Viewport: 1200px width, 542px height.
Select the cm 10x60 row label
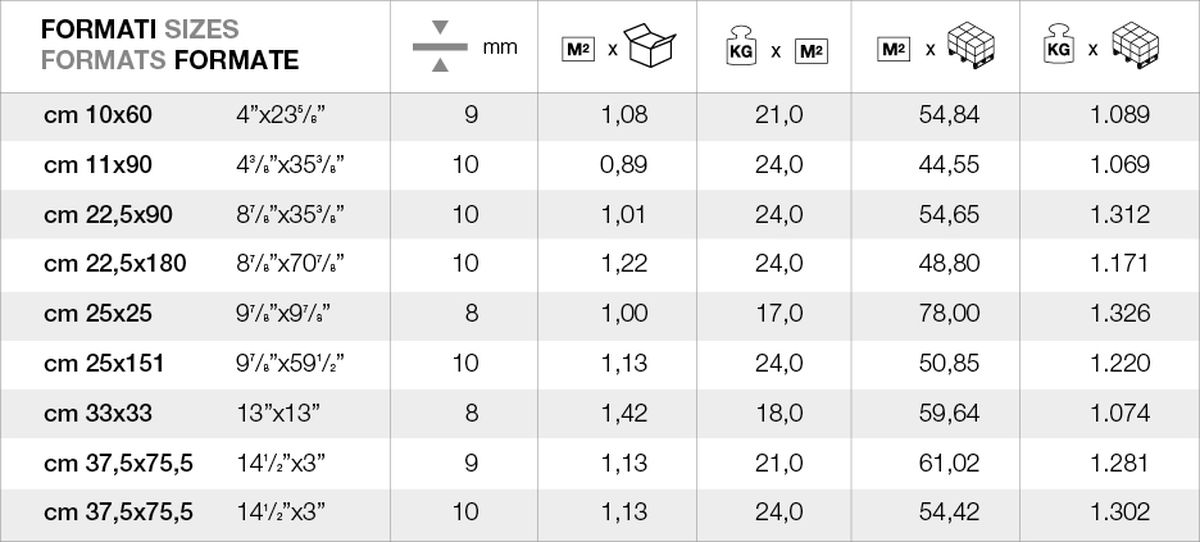coord(98,115)
